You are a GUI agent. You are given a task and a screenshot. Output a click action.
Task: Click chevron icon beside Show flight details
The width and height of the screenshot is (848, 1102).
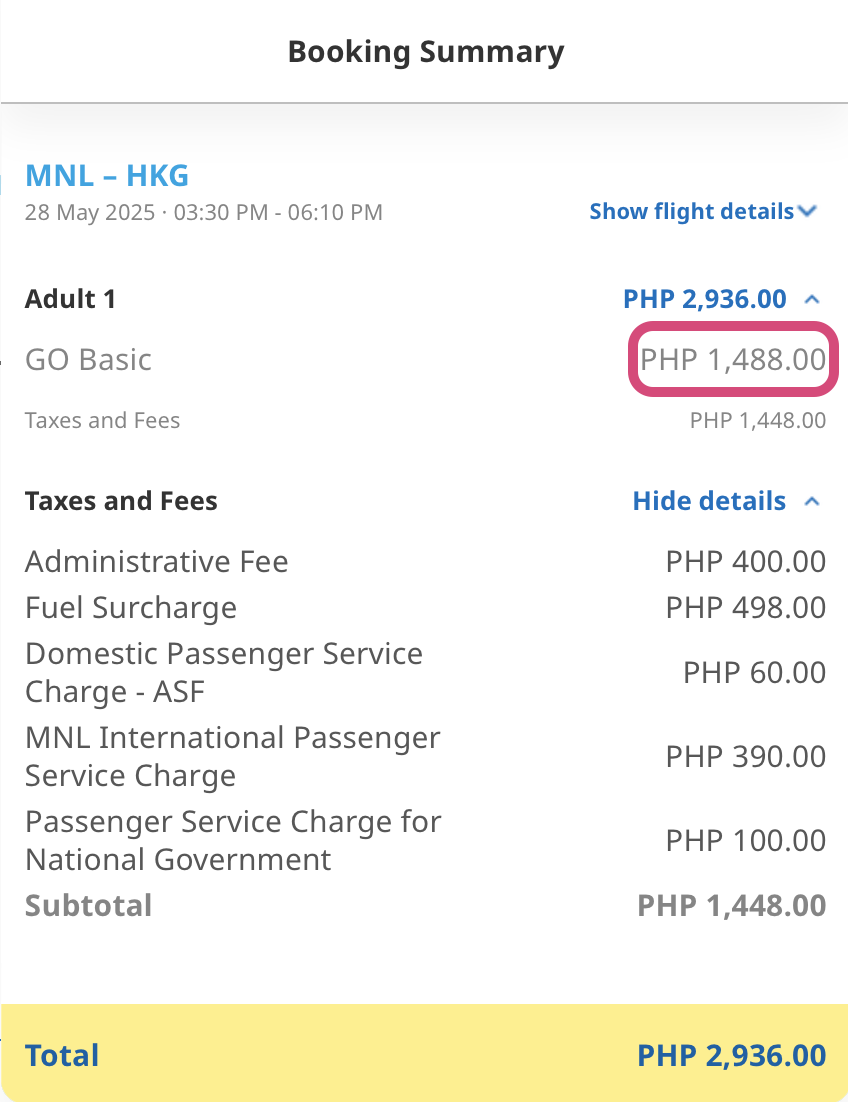pyautogui.click(x=809, y=212)
